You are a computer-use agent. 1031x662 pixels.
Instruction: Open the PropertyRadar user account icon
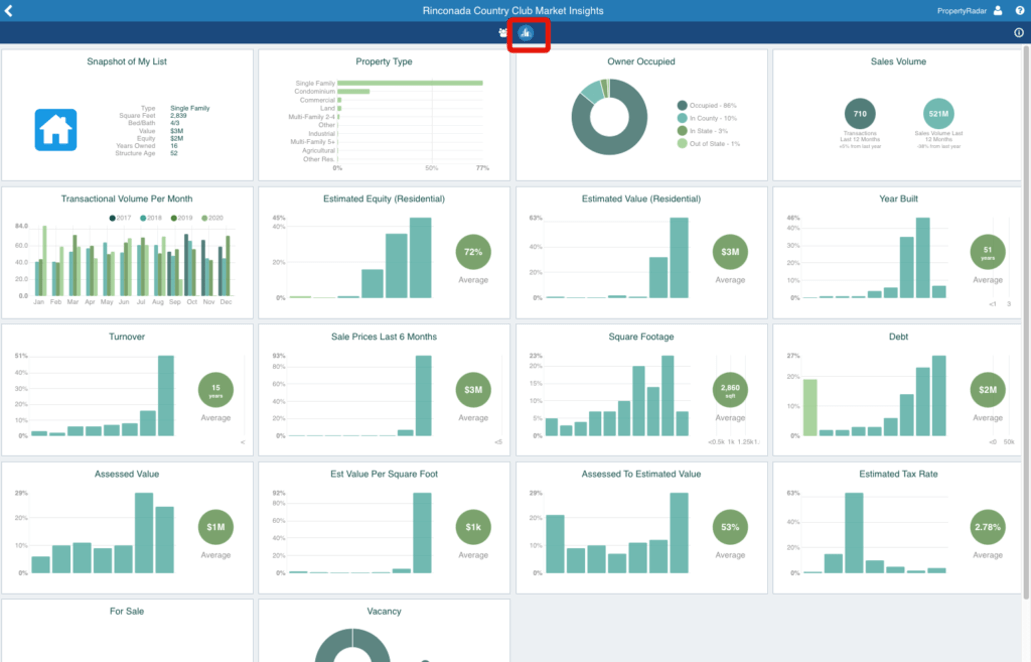point(998,11)
